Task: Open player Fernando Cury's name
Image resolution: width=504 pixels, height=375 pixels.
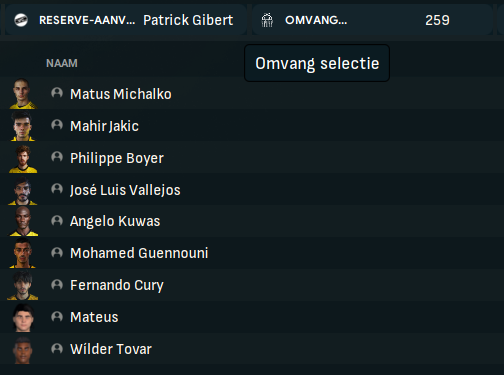Action: (x=117, y=285)
